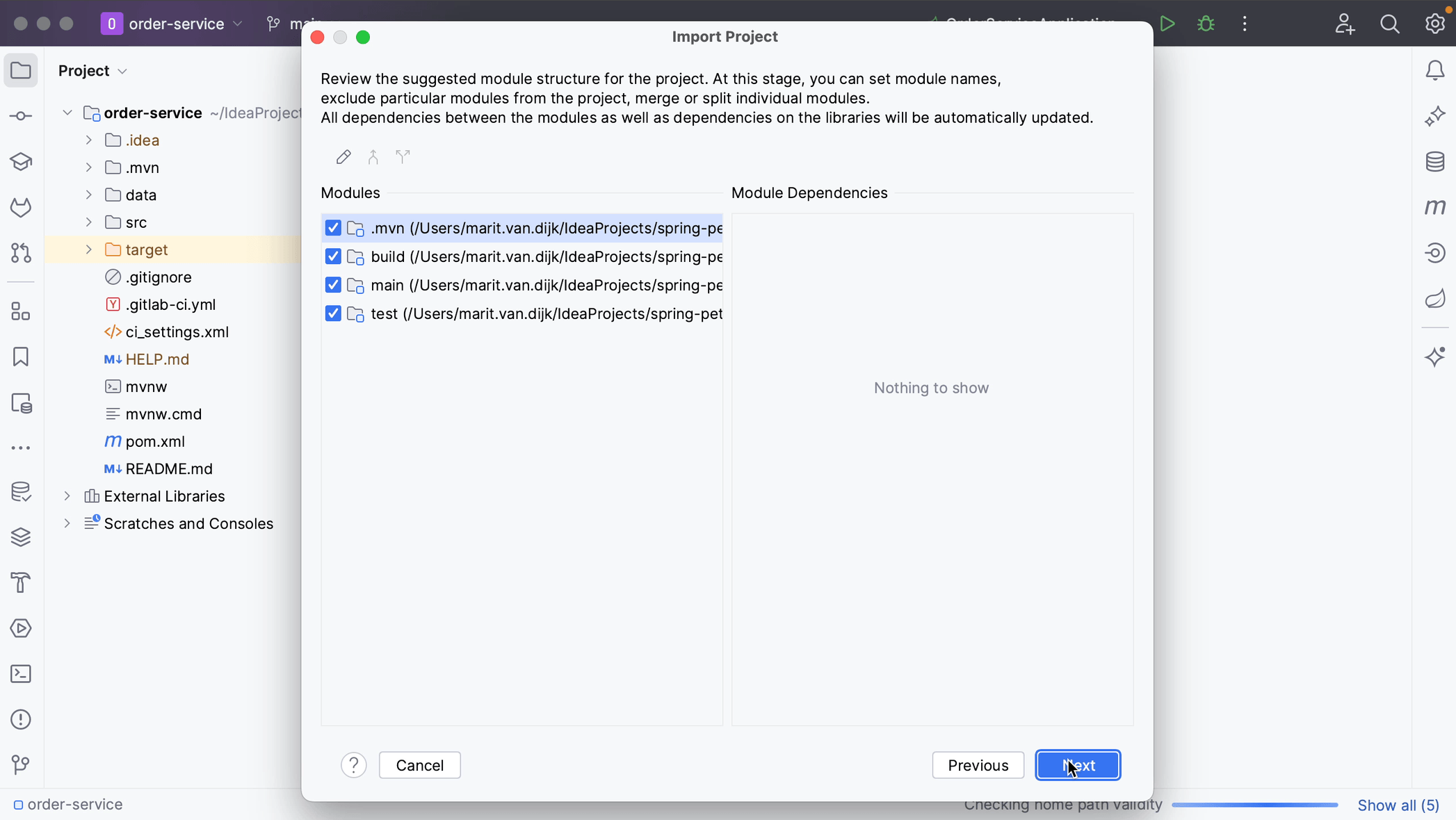The height and width of the screenshot is (820, 1456).
Task: Expand the src folder
Action: 88,222
